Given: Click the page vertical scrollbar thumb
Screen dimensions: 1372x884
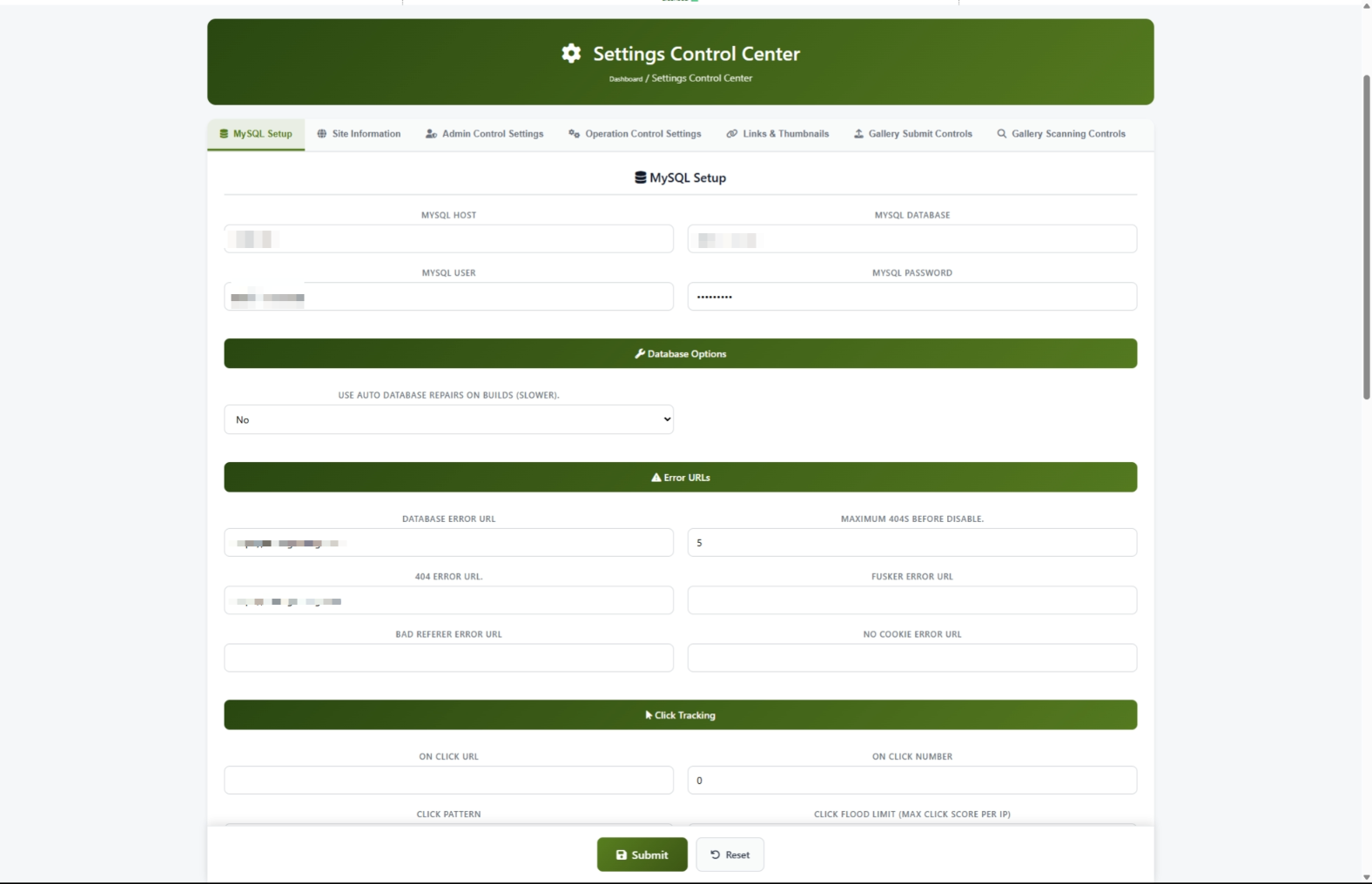Looking at the screenshot, I should [x=1366, y=237].
